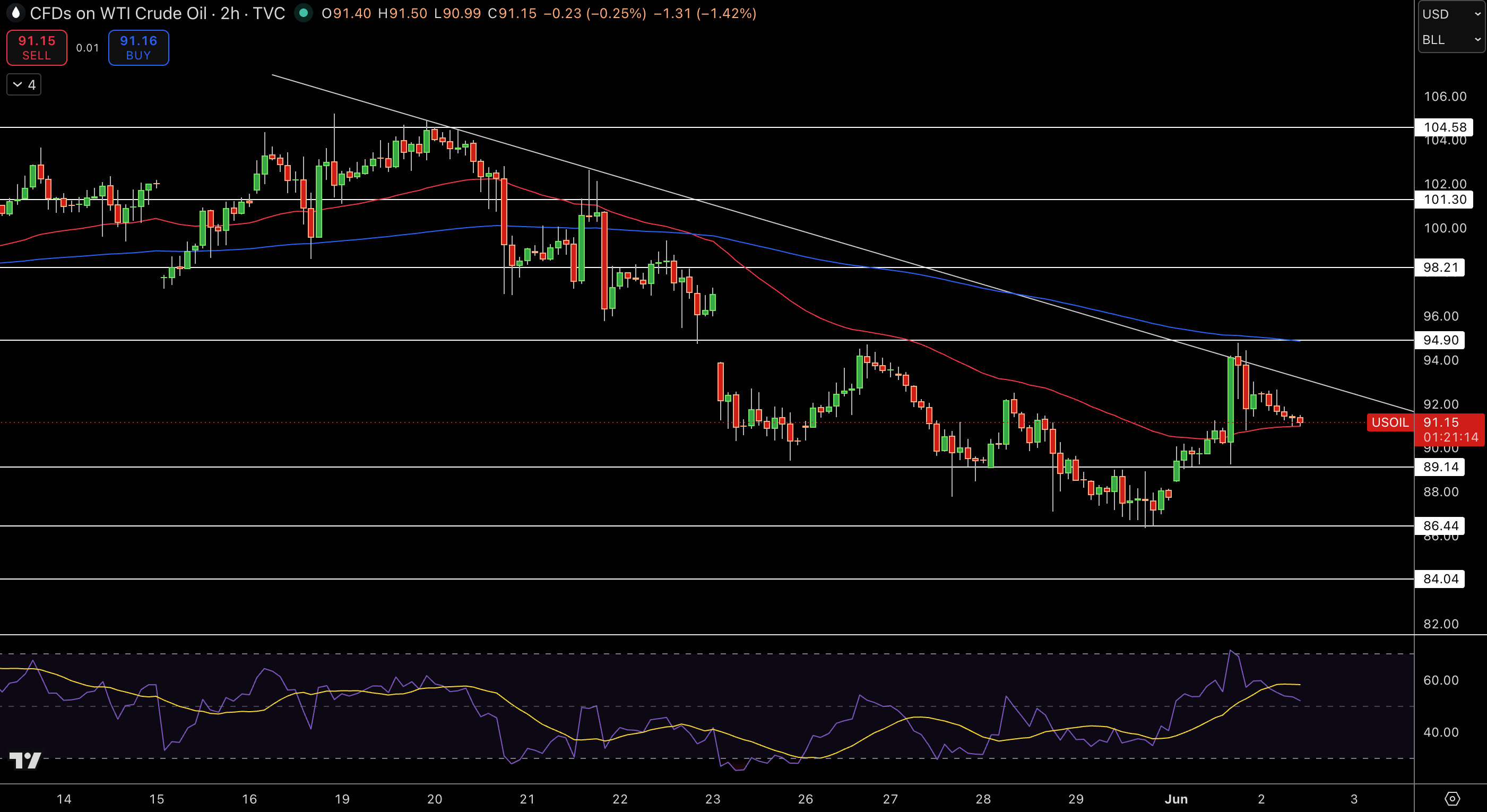
Task: Click the green market status indicator
Action: click(x=303, y=13)
